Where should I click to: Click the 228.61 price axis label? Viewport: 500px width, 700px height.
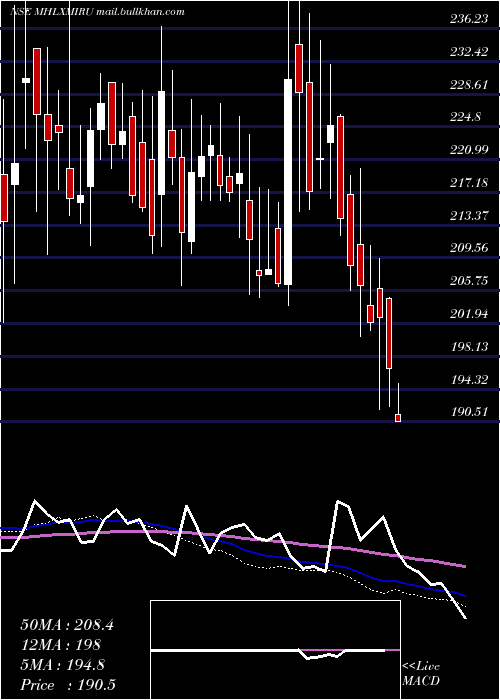pyautogui.click(x=469, y=85)
